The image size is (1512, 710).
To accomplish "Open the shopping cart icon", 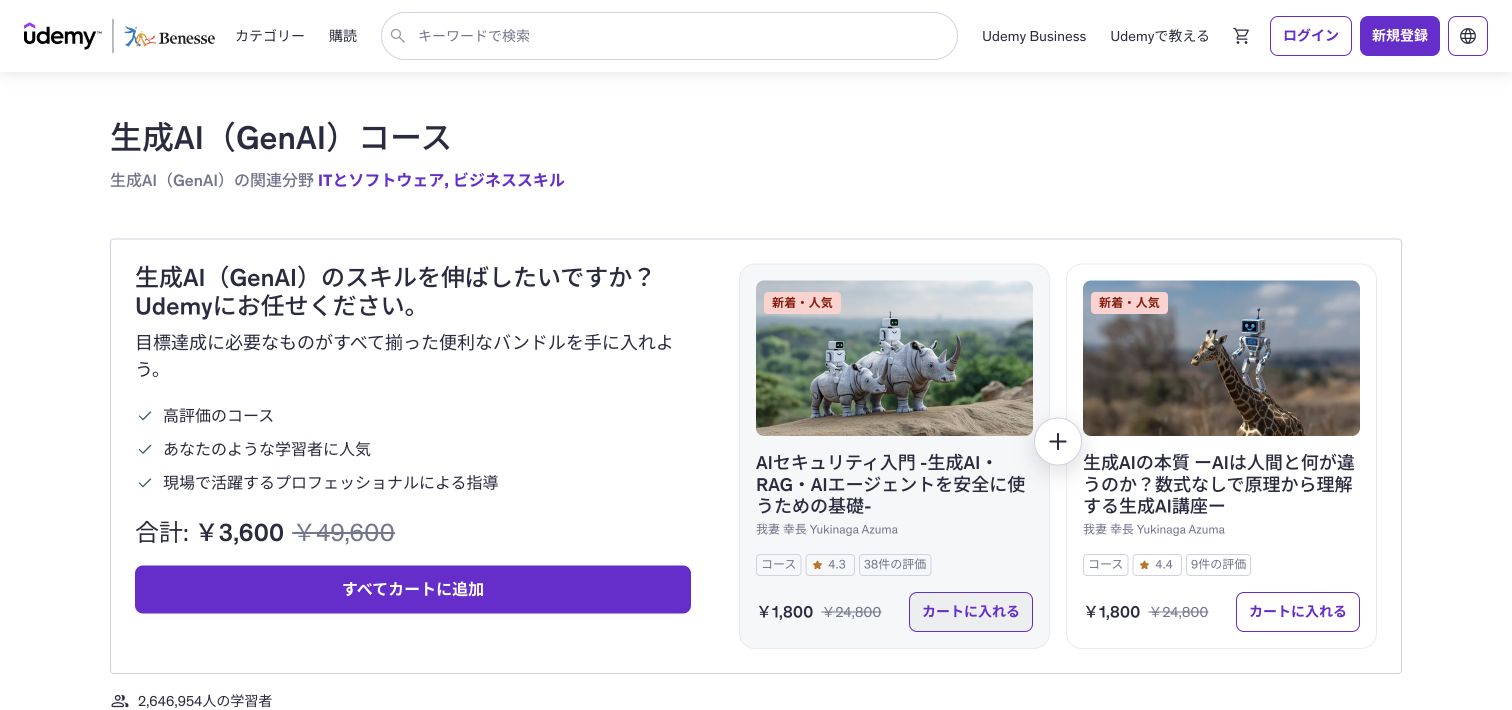I will click(x=1241, y=36).
